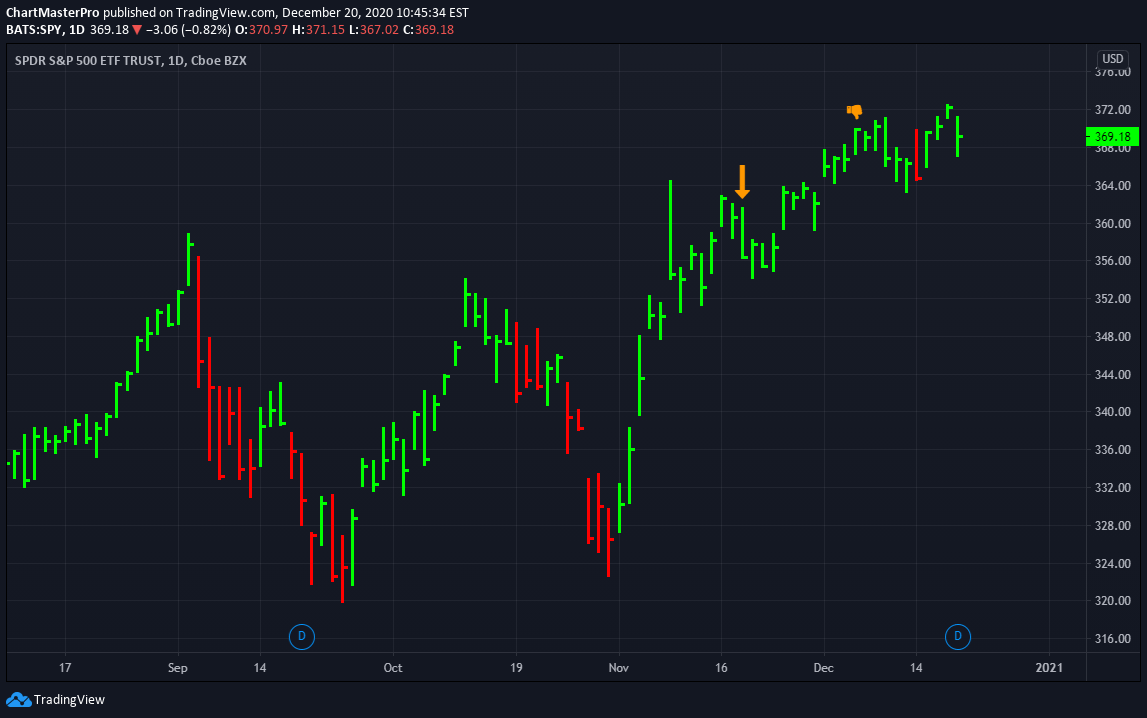Select the low price L:367.02
Screen dimensions: 1147x718
coord(374,30)
